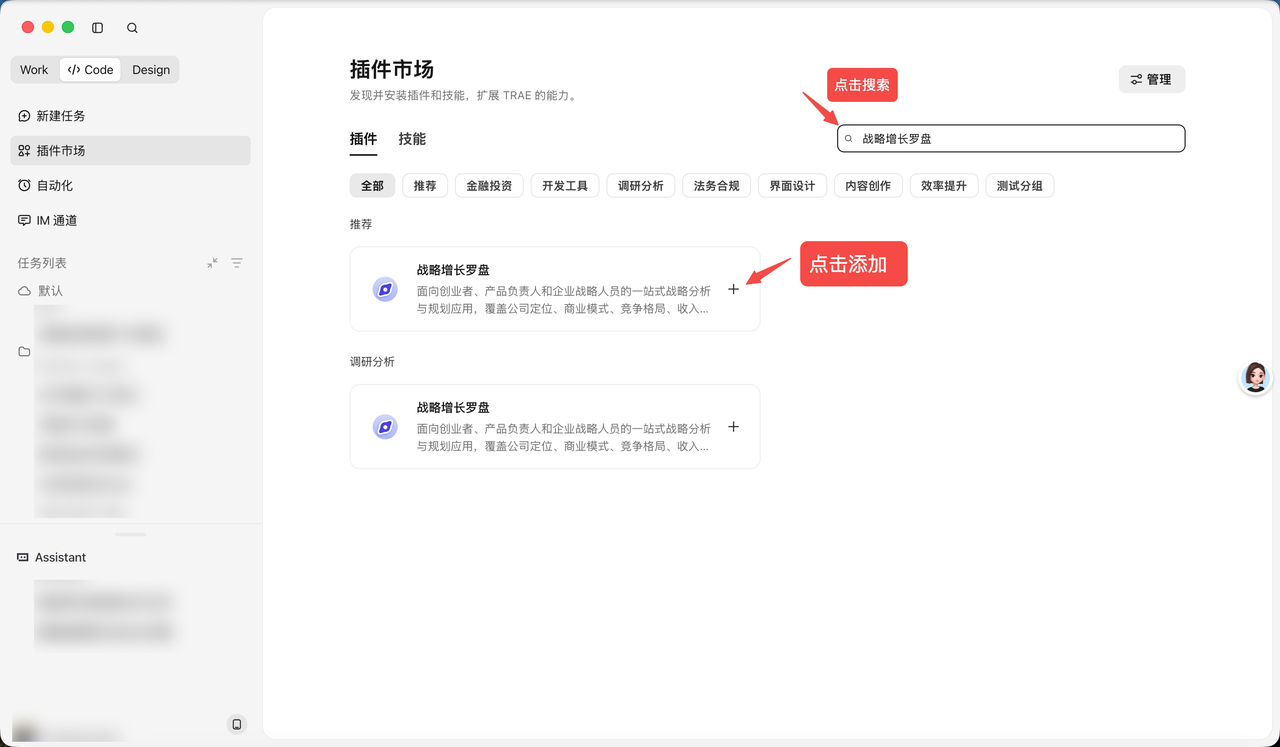
Task: Toggle the sidebar panel icon
Action: click(97, 28)
